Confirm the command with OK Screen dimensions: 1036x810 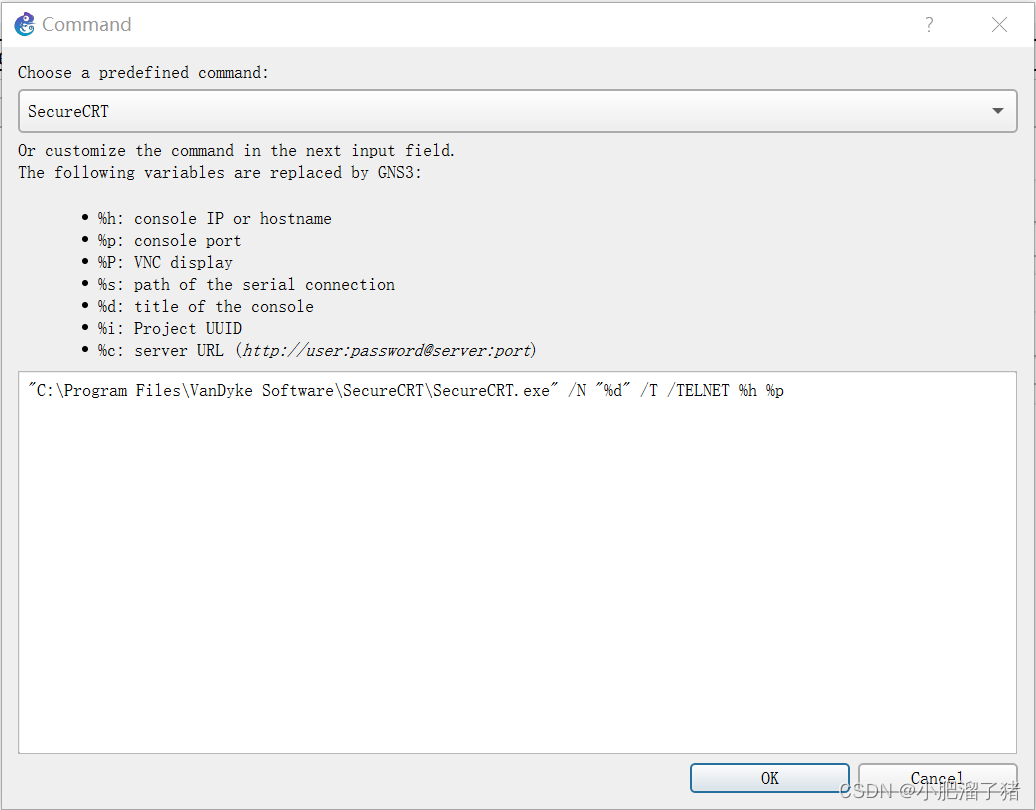(x=770, y=778)
